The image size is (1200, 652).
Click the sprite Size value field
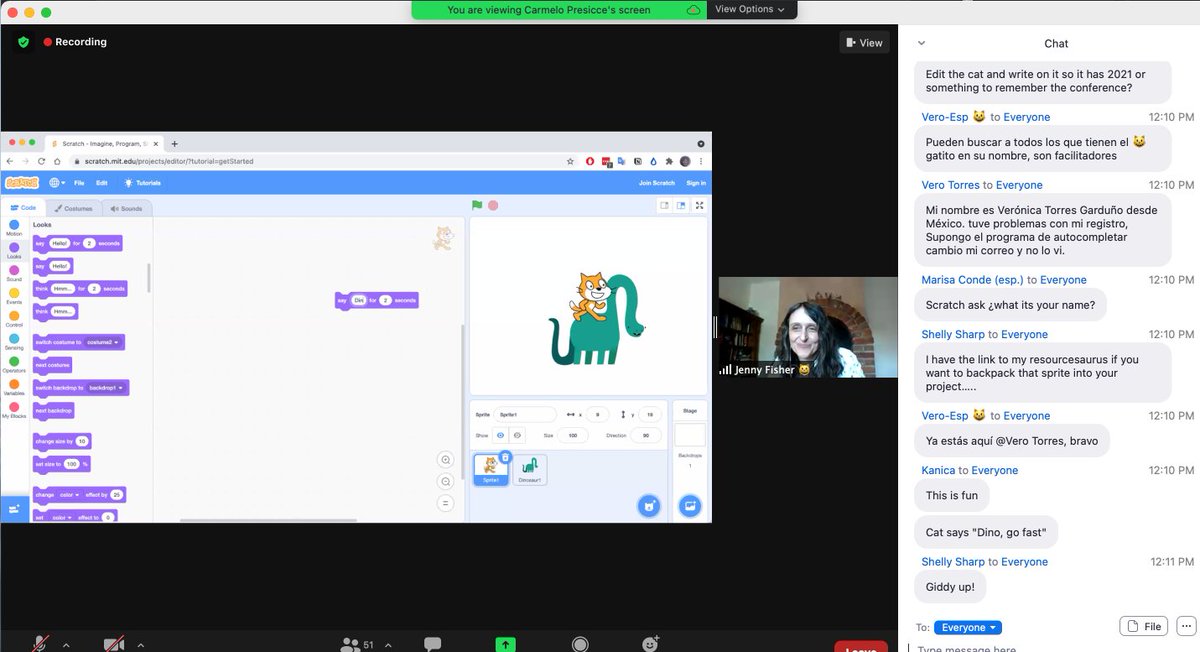click(x=574, y=435)
